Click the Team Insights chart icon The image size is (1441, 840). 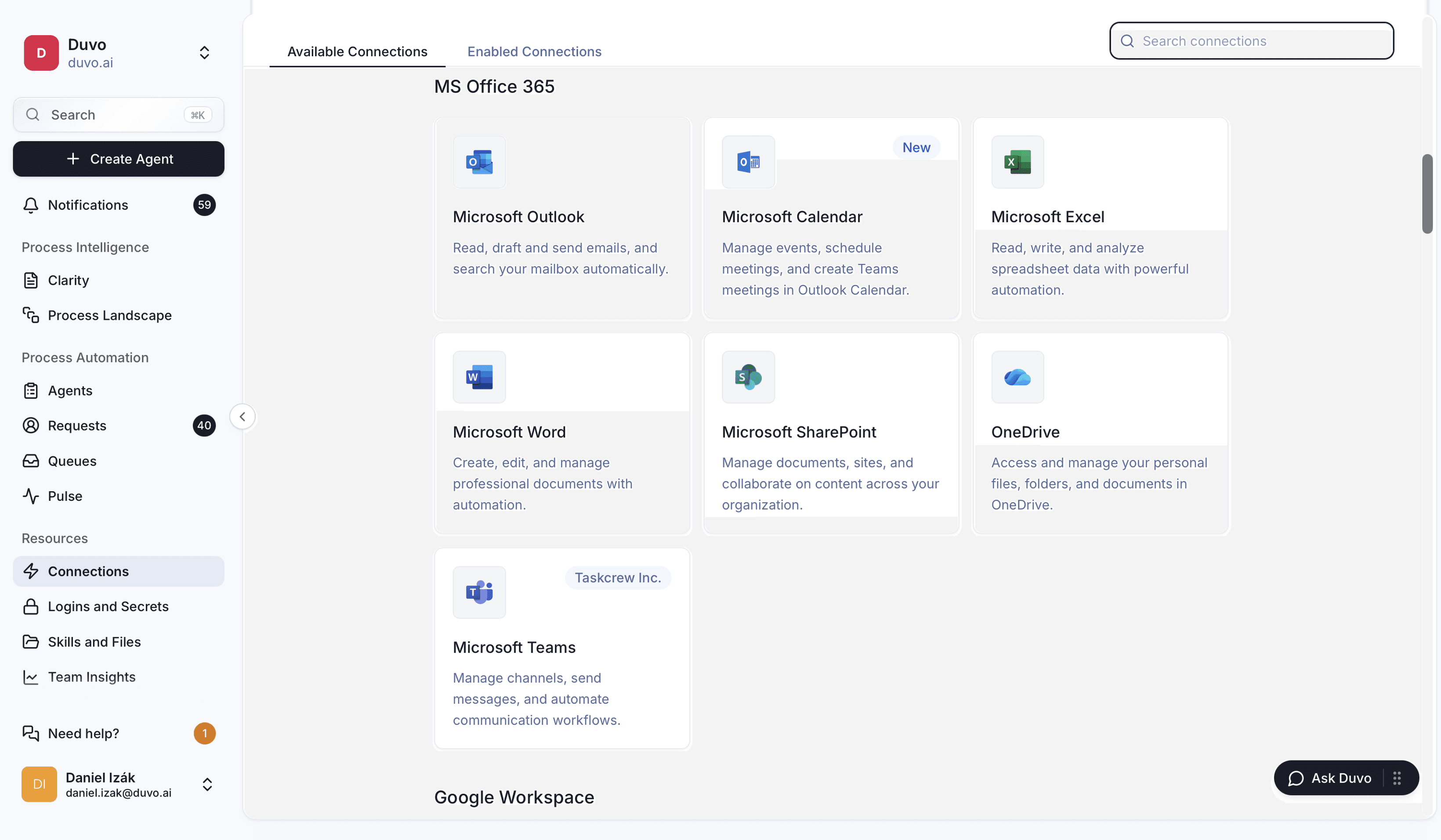(31, 677)
